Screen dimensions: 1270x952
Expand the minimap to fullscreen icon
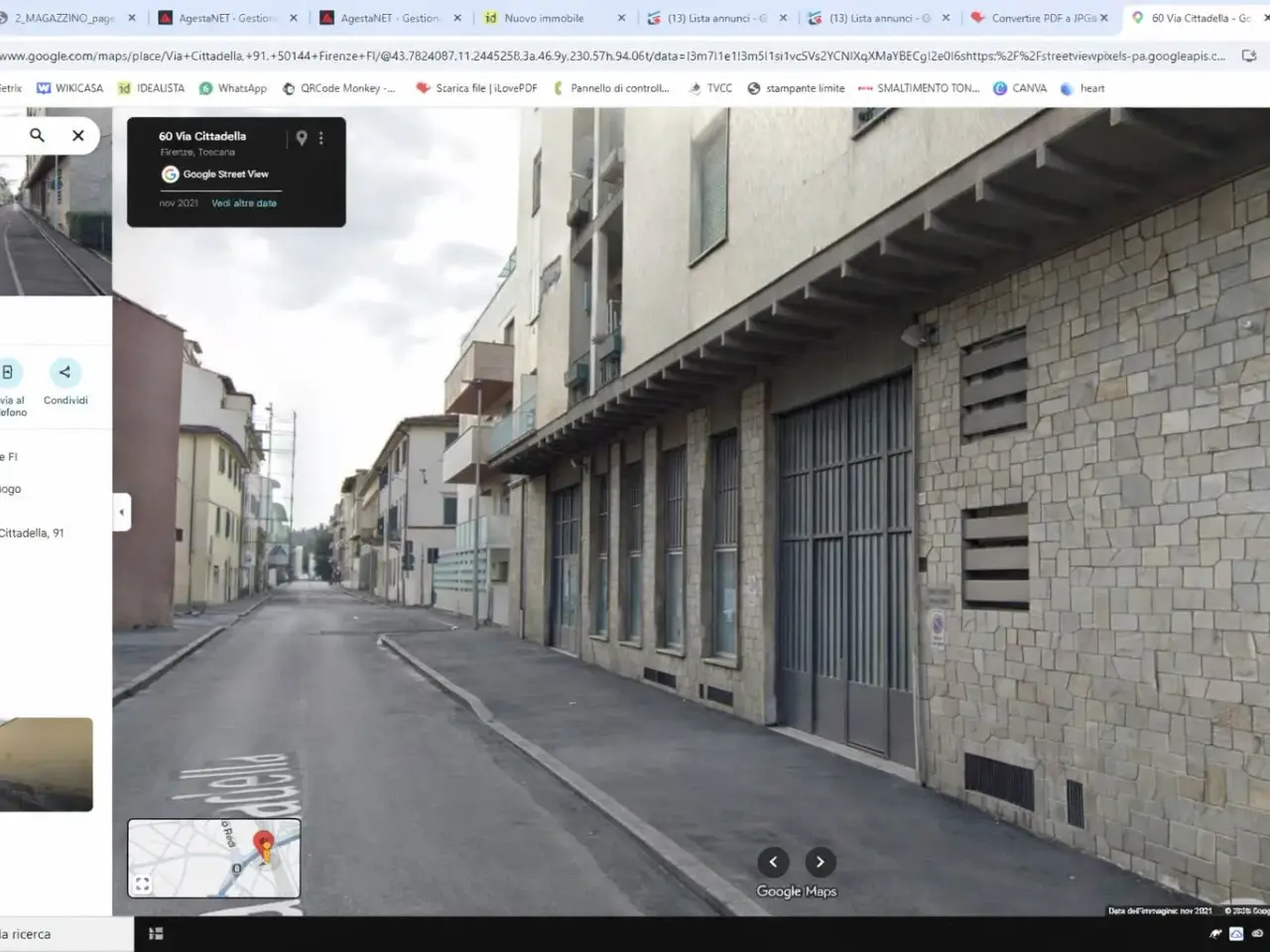pyautogui.click(x=143, y=885)
